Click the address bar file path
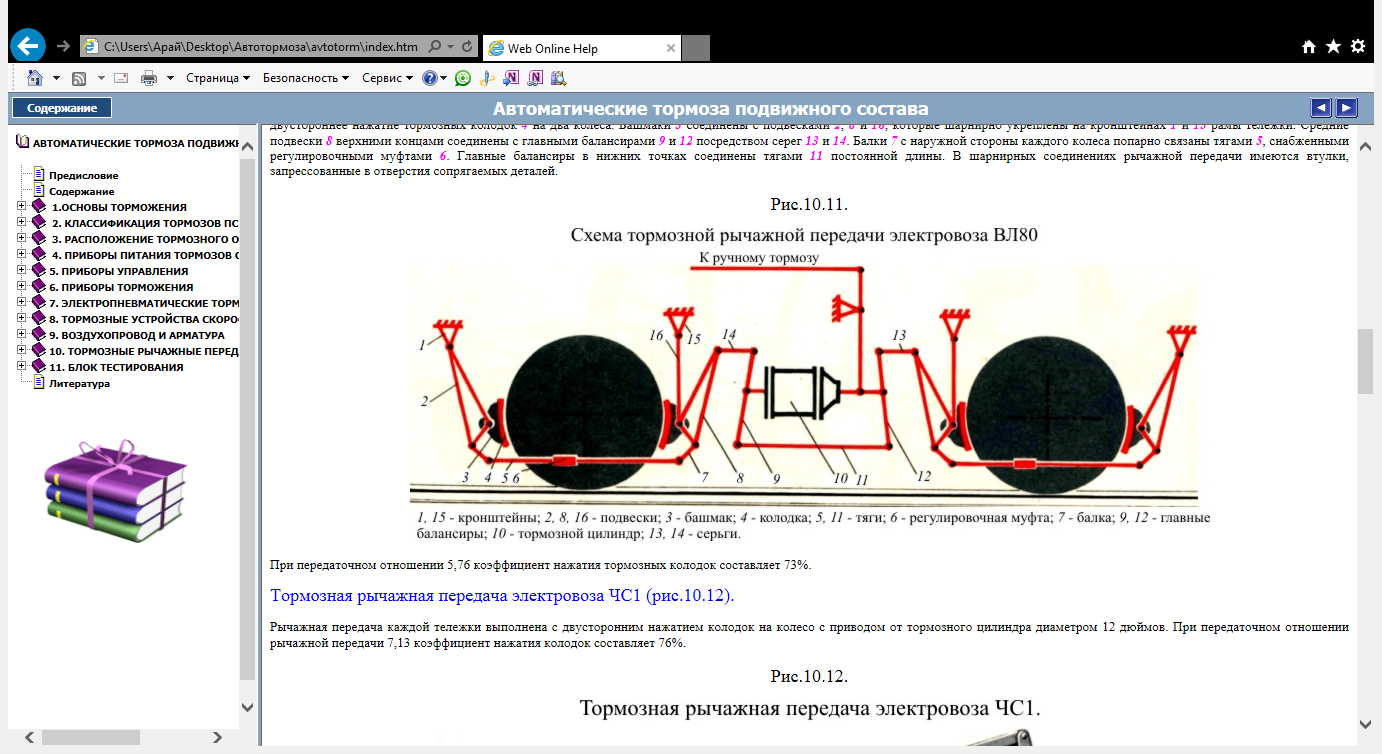Viewport: 1382px width, 754px height. point(261,47)
